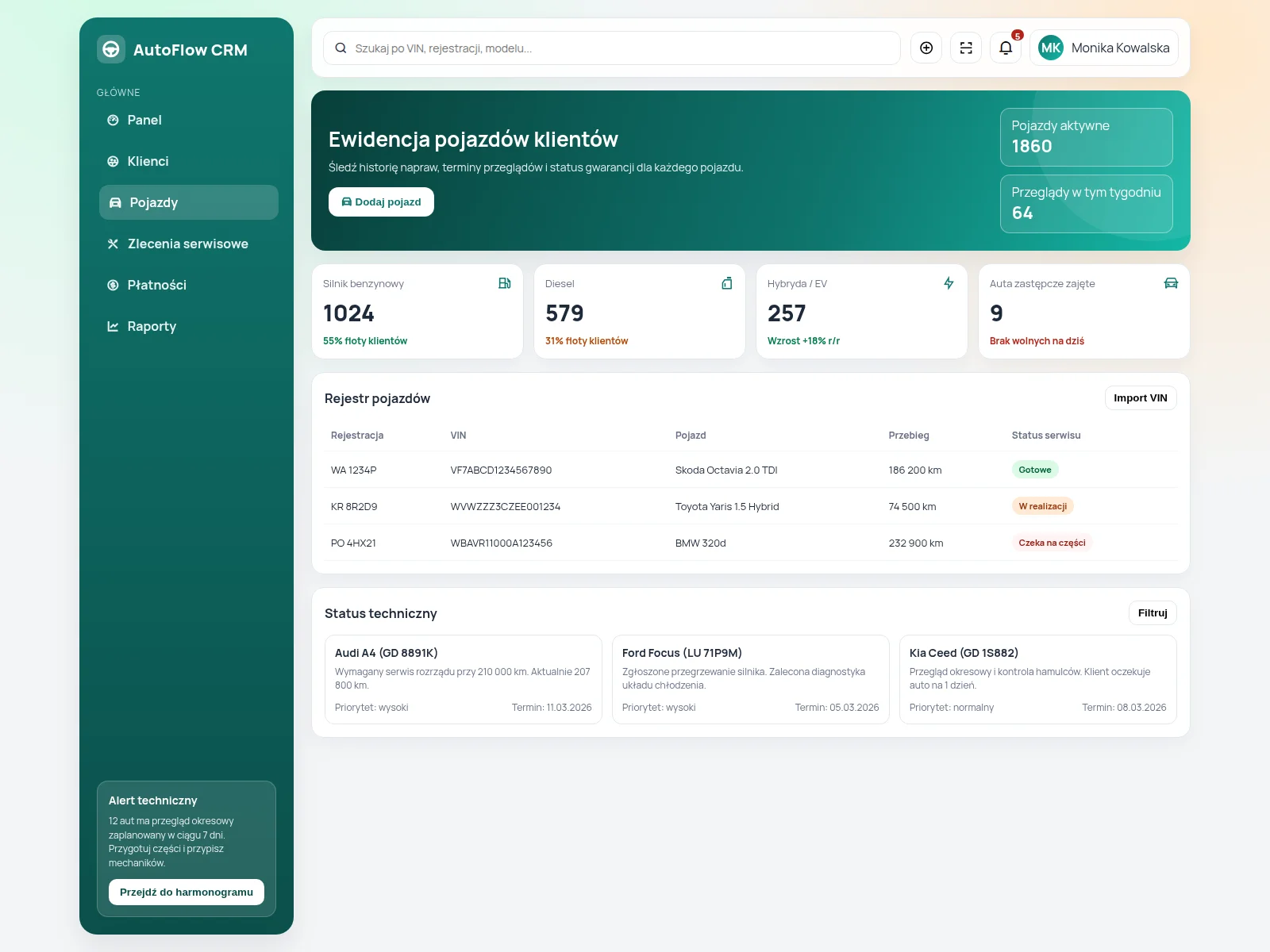This screenshot has height=952, width=1270.
Task: Click Skoda Octavia 2.0 TDI cell
Action: point(726,470)
